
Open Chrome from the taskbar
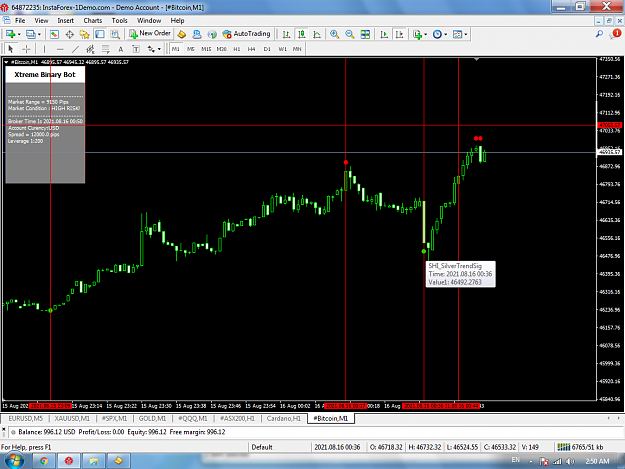[44, 461]
